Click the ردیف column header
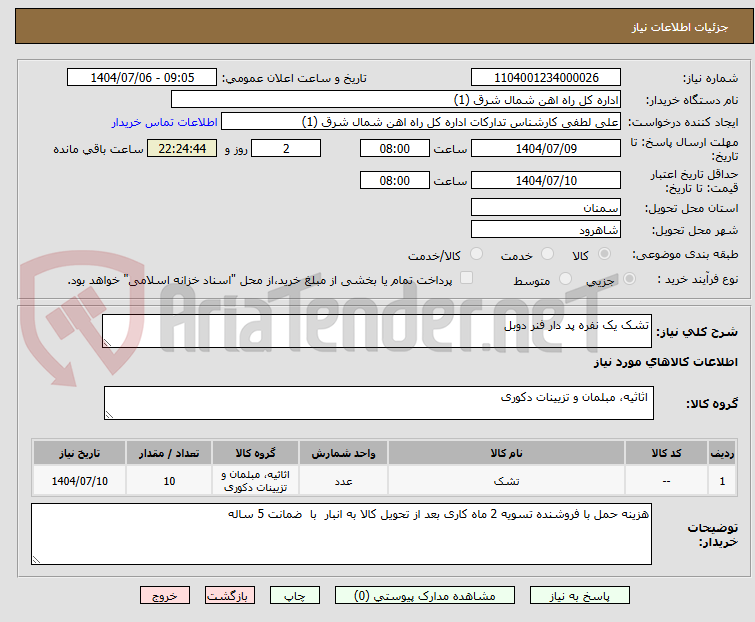The height and width of the screenshot is (622, 755). (x=722, y=453)
